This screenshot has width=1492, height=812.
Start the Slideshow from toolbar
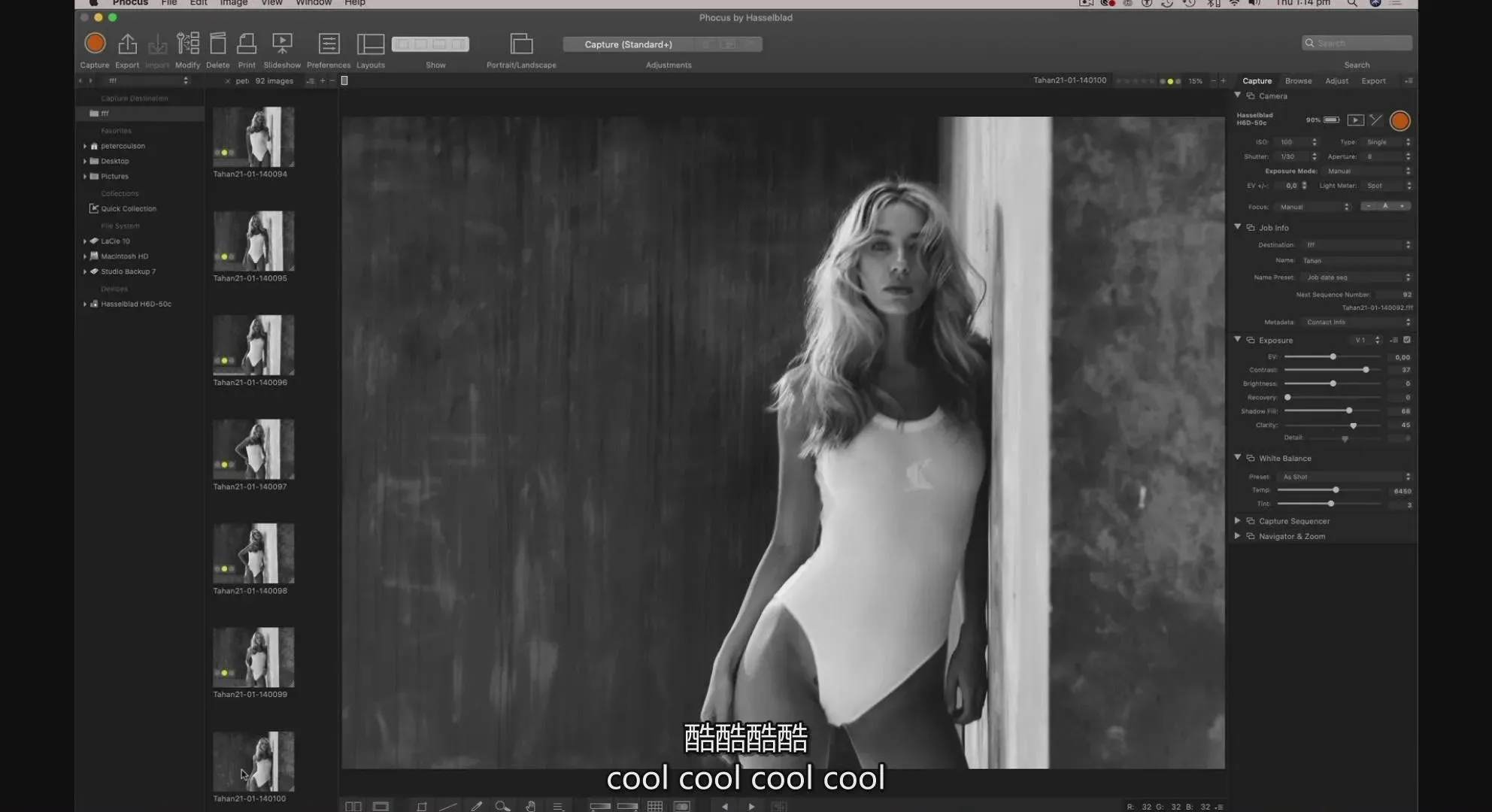click(282, 44)
